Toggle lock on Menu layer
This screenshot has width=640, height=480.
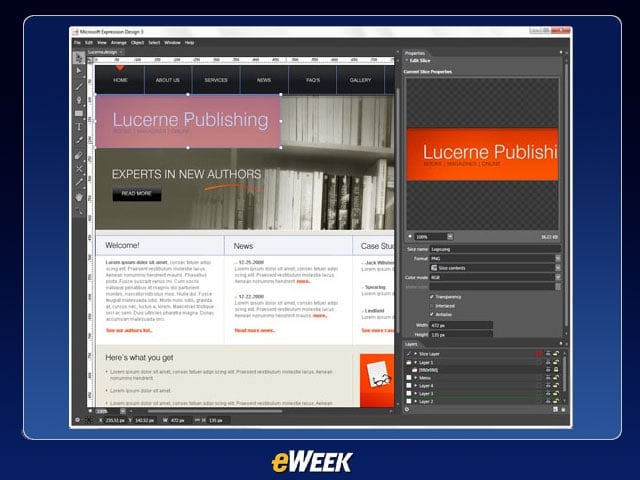pos(556,378)
